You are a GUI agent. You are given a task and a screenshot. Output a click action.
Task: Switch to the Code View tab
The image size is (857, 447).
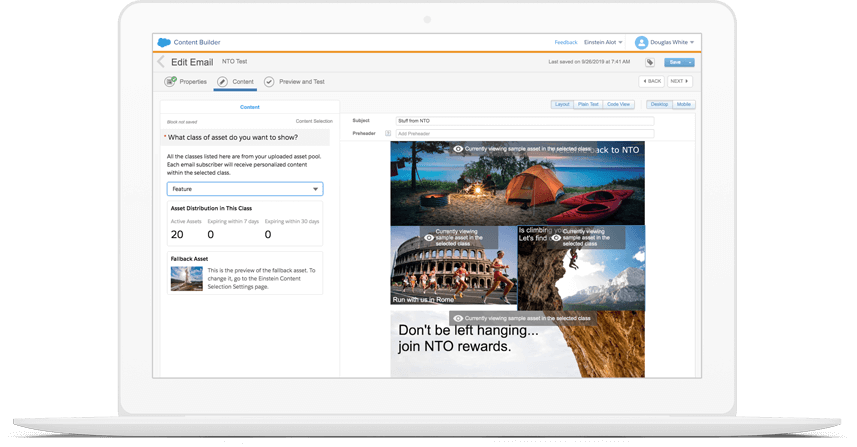(x=619, y=104)
